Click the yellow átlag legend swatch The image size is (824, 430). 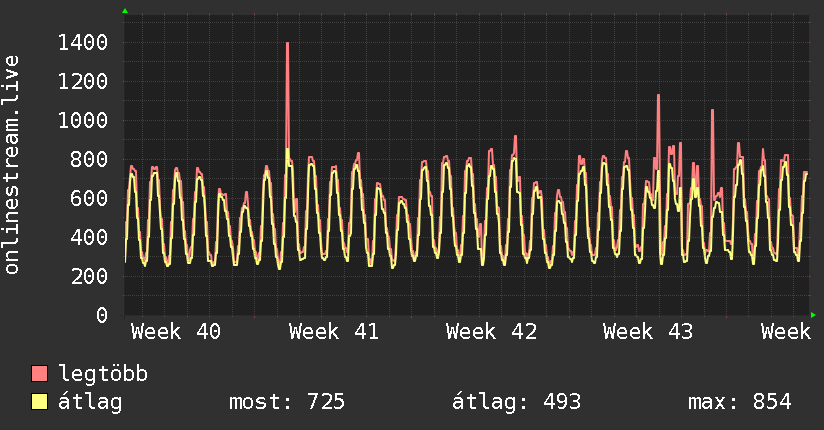tap(39, 402)
